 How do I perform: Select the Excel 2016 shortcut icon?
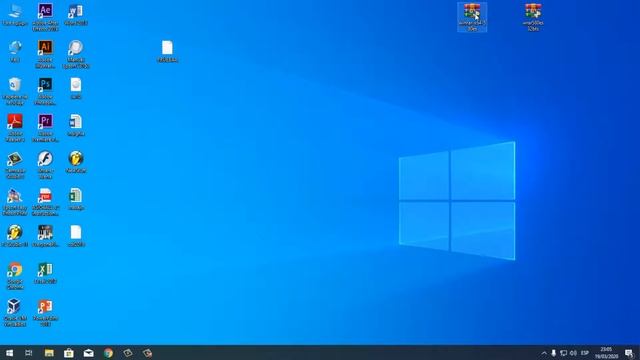45,273
